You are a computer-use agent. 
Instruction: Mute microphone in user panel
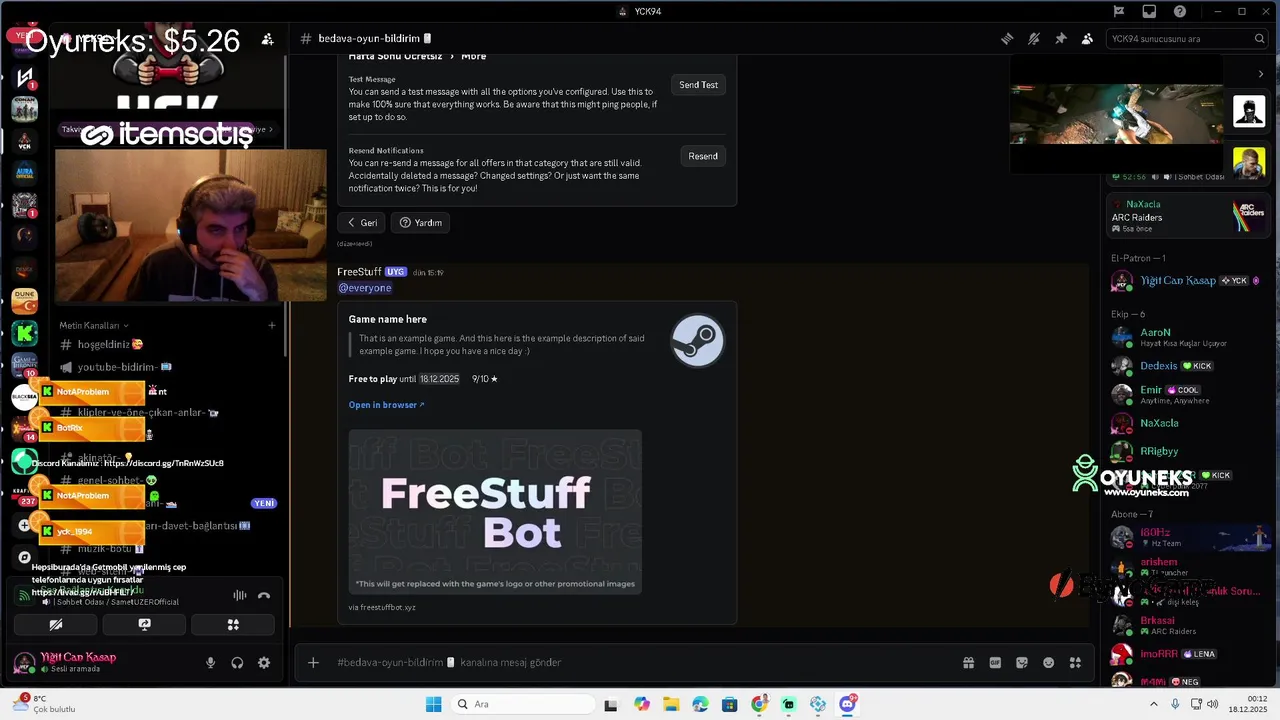click(210, 663)
